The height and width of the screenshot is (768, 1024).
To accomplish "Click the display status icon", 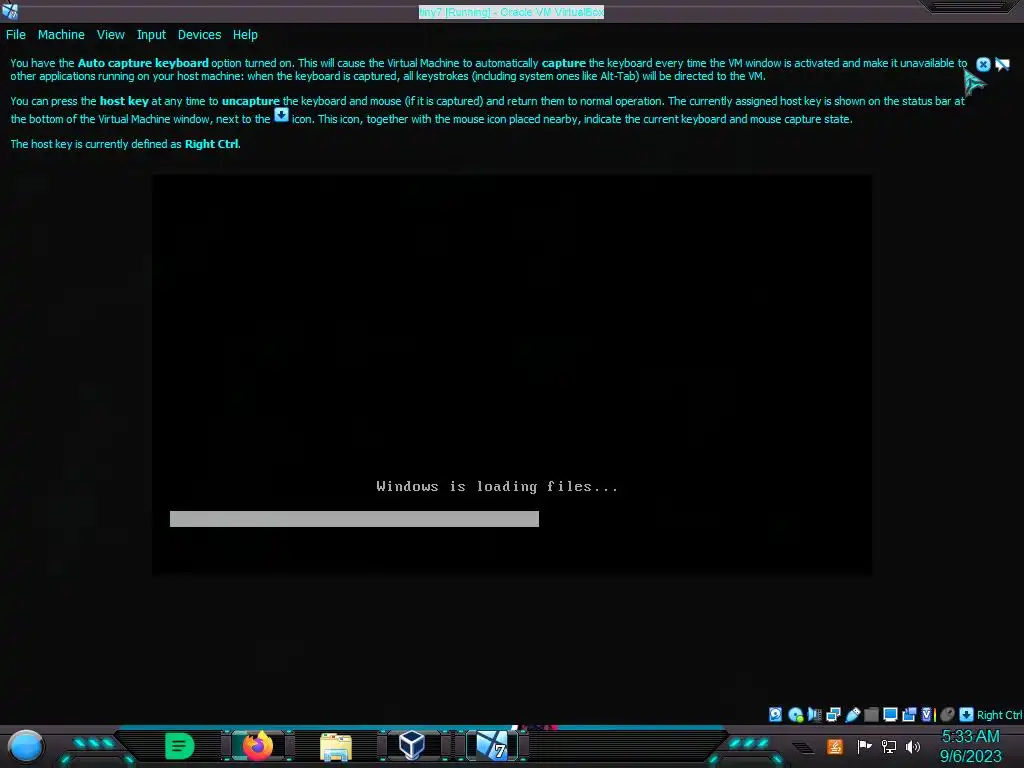I will pos(890,714).
